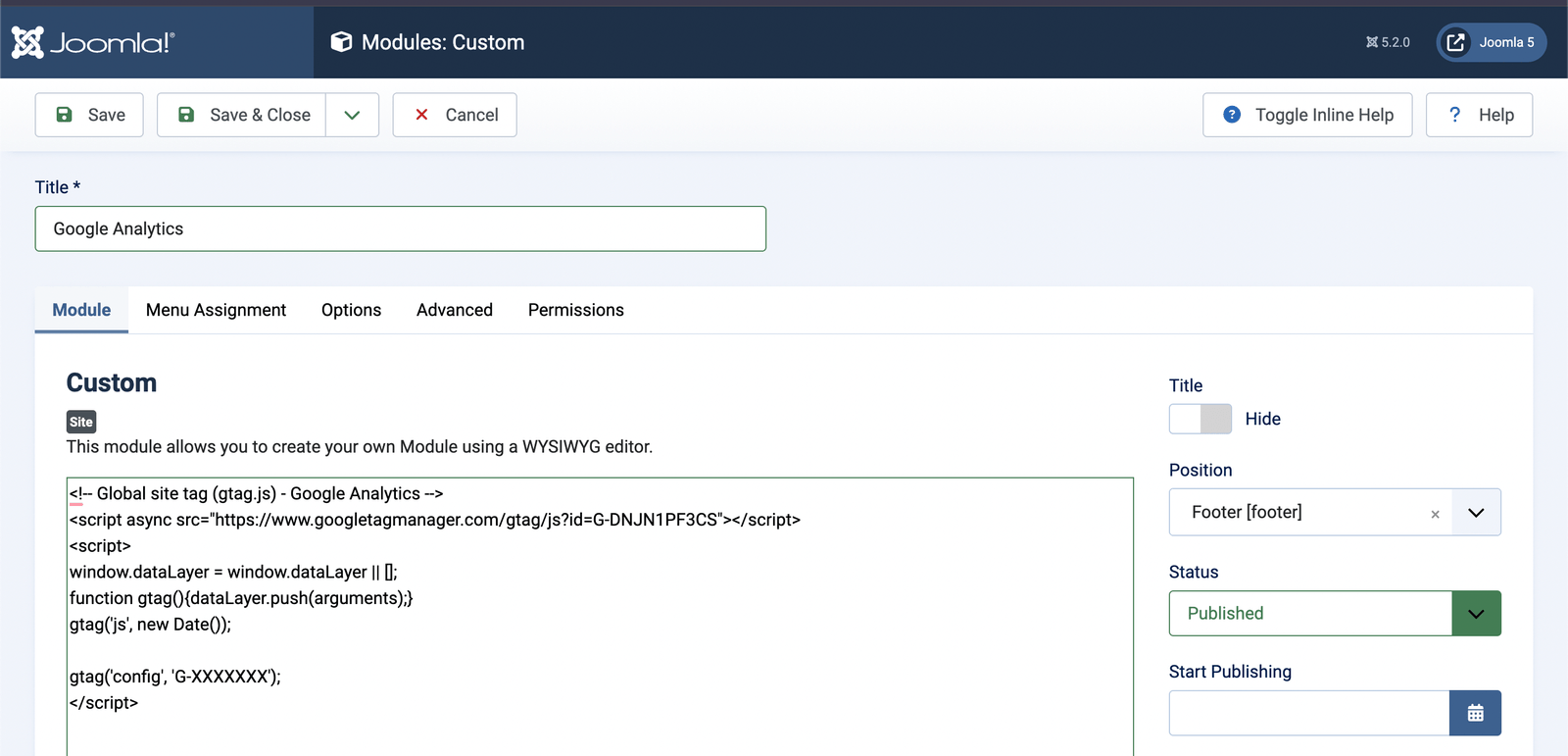This screenshot has width=1568, height=756.
Task: Click the Title input with Google Analytics
Action: click(401, 228)
